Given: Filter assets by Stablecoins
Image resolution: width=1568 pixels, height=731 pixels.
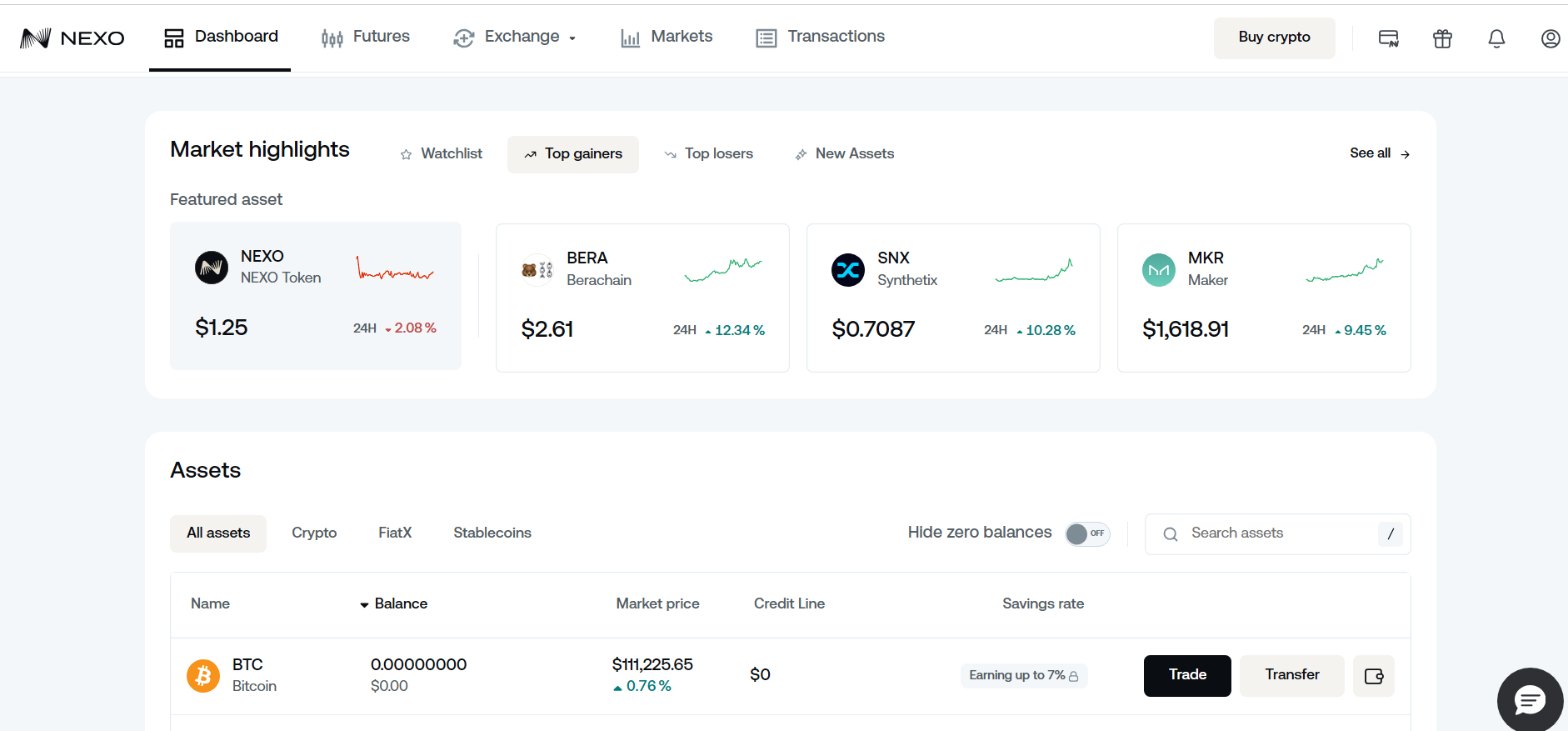Looking at the screenshot, I should (492, 533).
